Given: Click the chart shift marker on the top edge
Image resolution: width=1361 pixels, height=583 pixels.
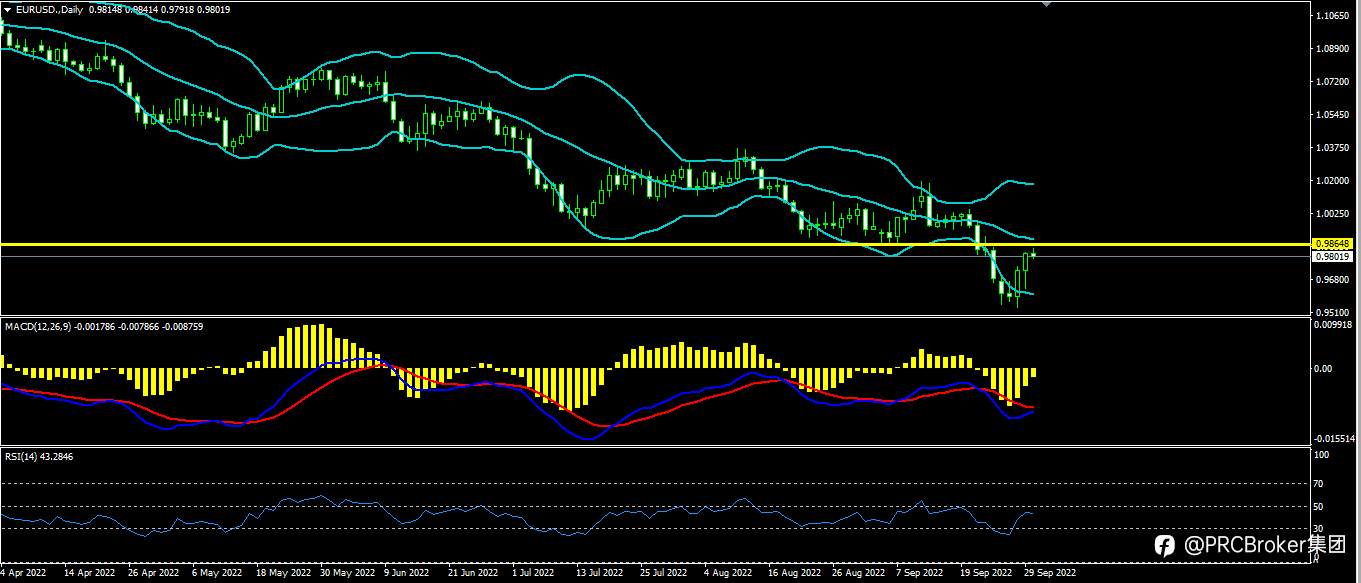Looking at the screenshot, I should 1046,4.
